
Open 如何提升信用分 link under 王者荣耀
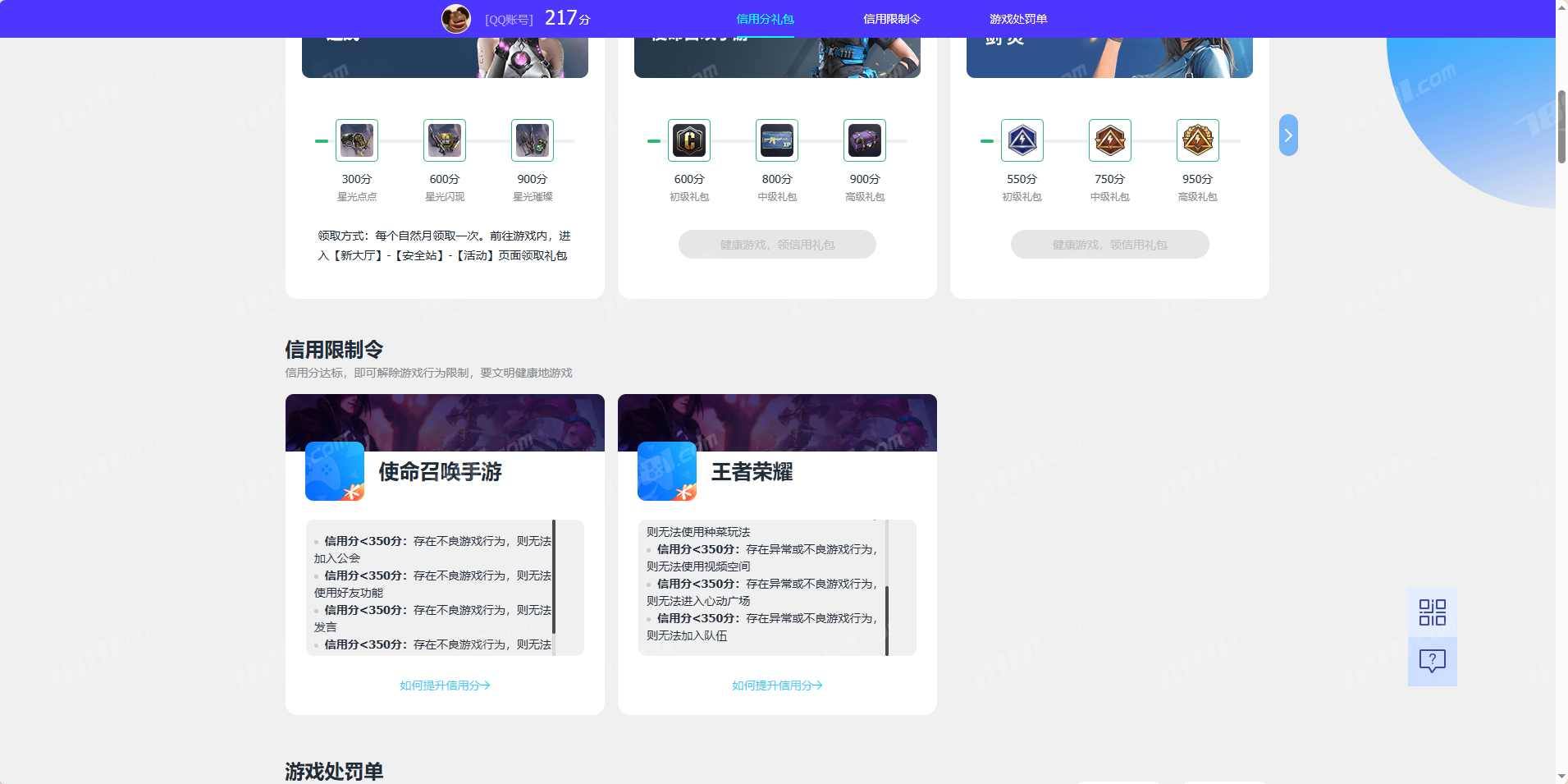click(777, 685)
